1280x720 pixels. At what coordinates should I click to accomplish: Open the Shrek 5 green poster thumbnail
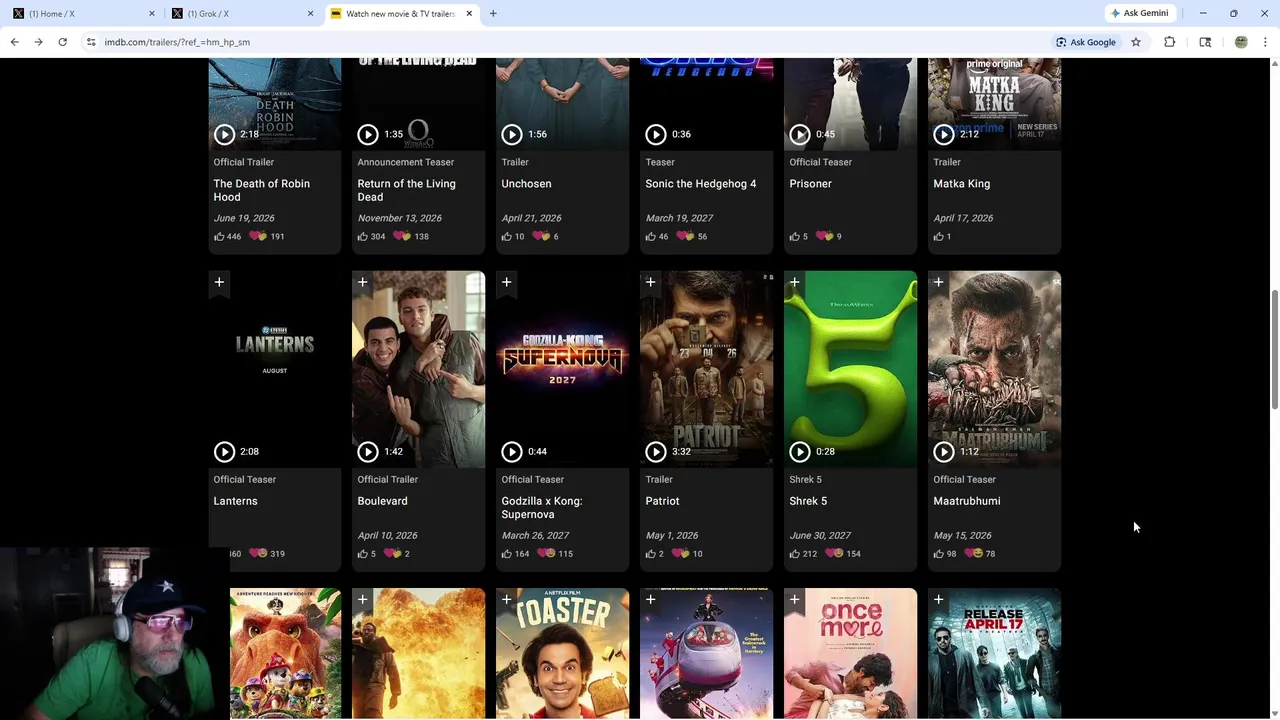(x=850, y=369)
